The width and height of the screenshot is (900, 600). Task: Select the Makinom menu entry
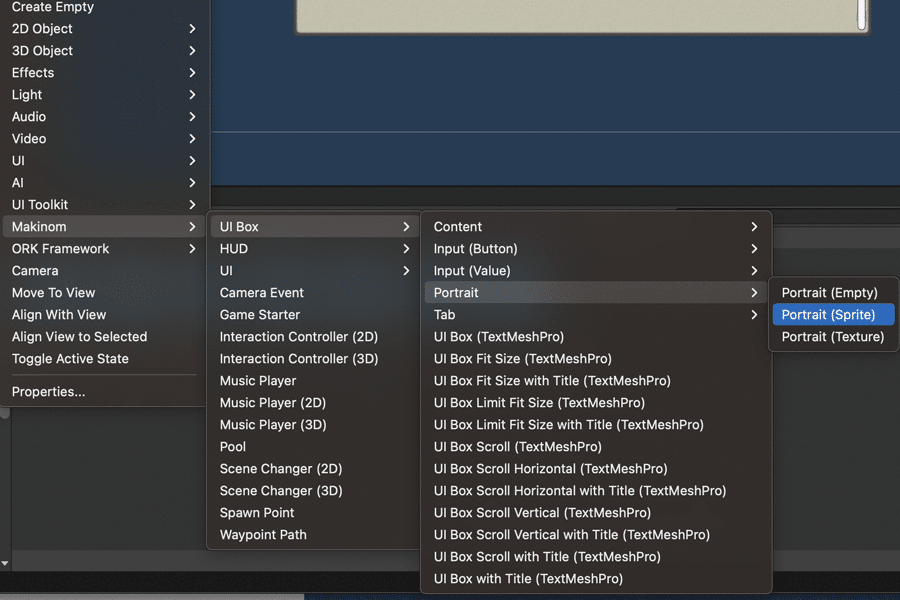tap(103, 227)
